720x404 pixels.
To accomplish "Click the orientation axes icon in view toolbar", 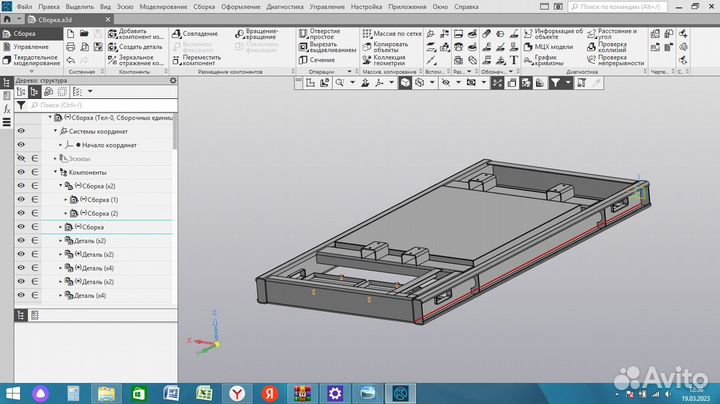I will (x=379, y=83).
